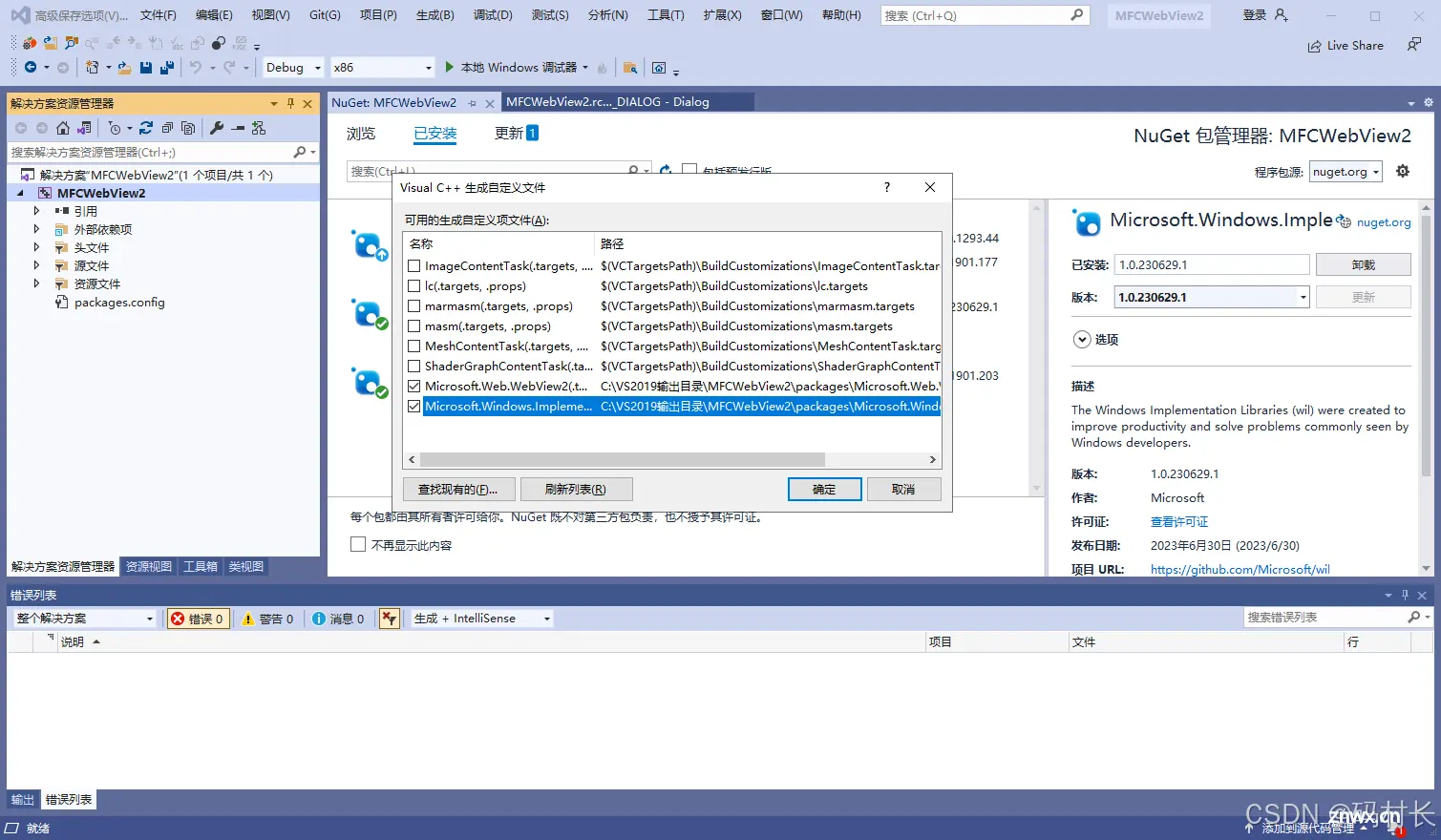Expand the 头文件 folder node
This screenshot has width=1441, height=840.
[x=36, y=247]
